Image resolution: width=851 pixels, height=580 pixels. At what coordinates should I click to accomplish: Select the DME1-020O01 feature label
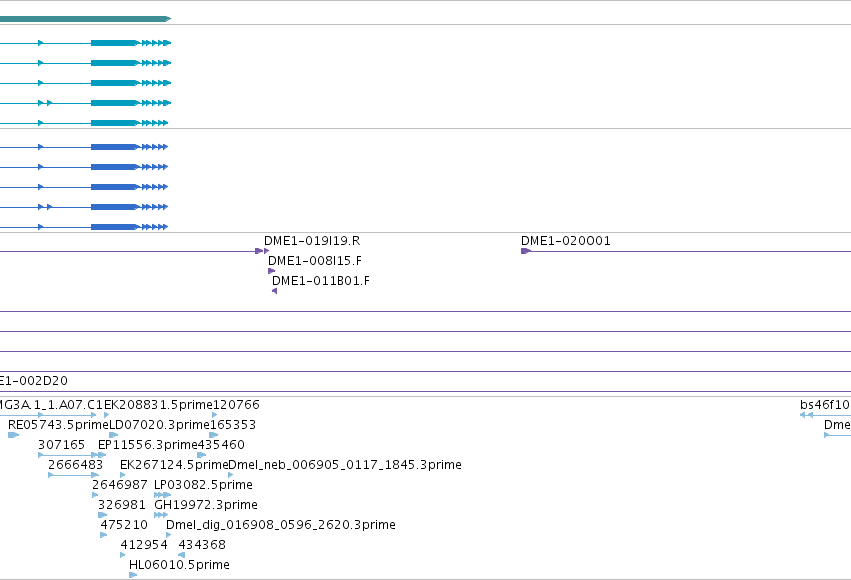[x=566, y=241]
